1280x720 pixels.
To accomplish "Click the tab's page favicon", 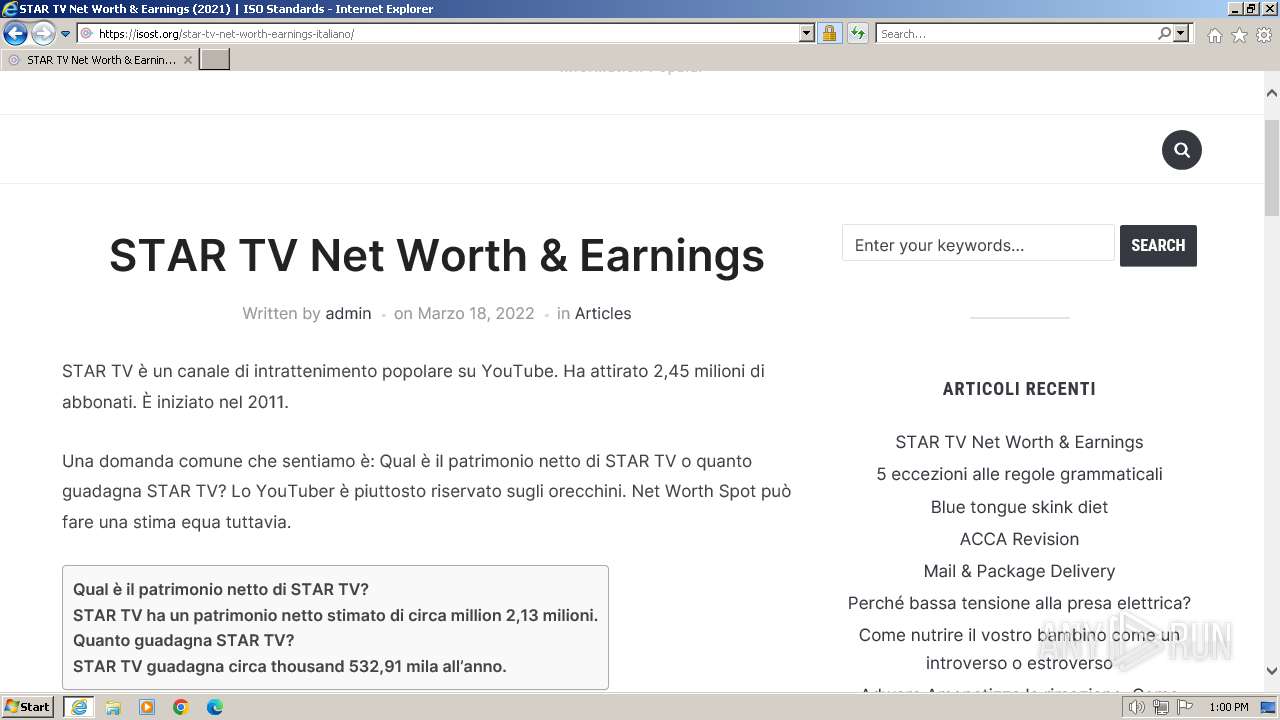I will click(14, 60).
